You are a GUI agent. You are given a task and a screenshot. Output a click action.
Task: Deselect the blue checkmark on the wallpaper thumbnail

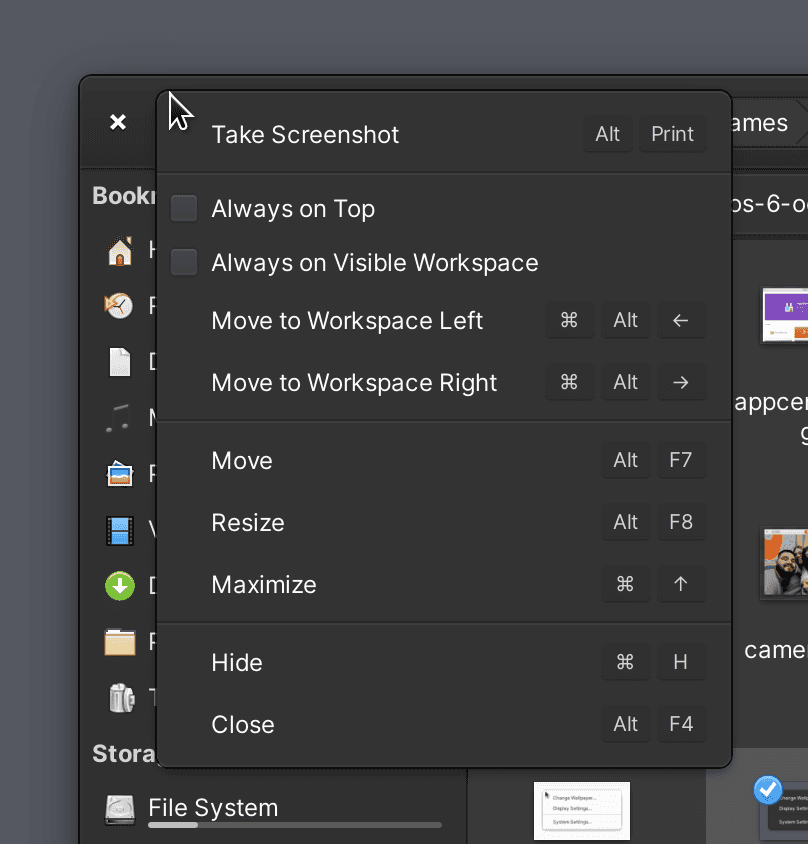point(767,790)
